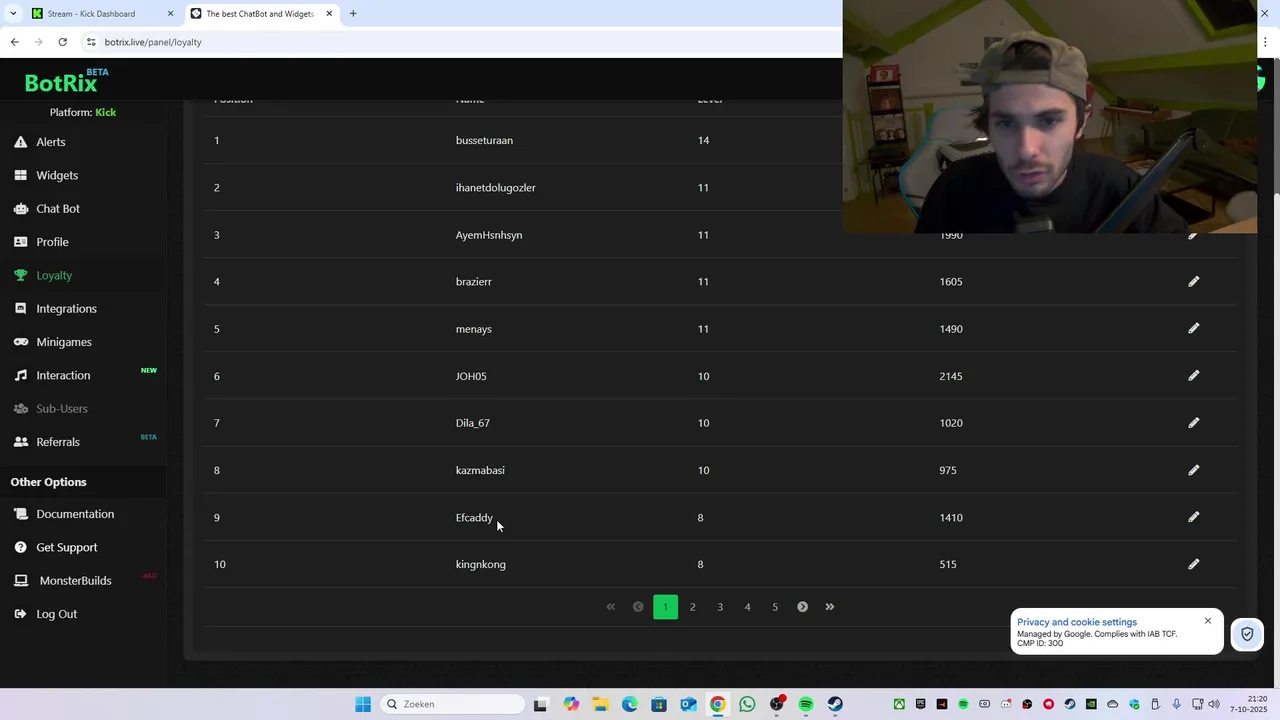
Task: Click points value 2145
Action: click(951, 376)
